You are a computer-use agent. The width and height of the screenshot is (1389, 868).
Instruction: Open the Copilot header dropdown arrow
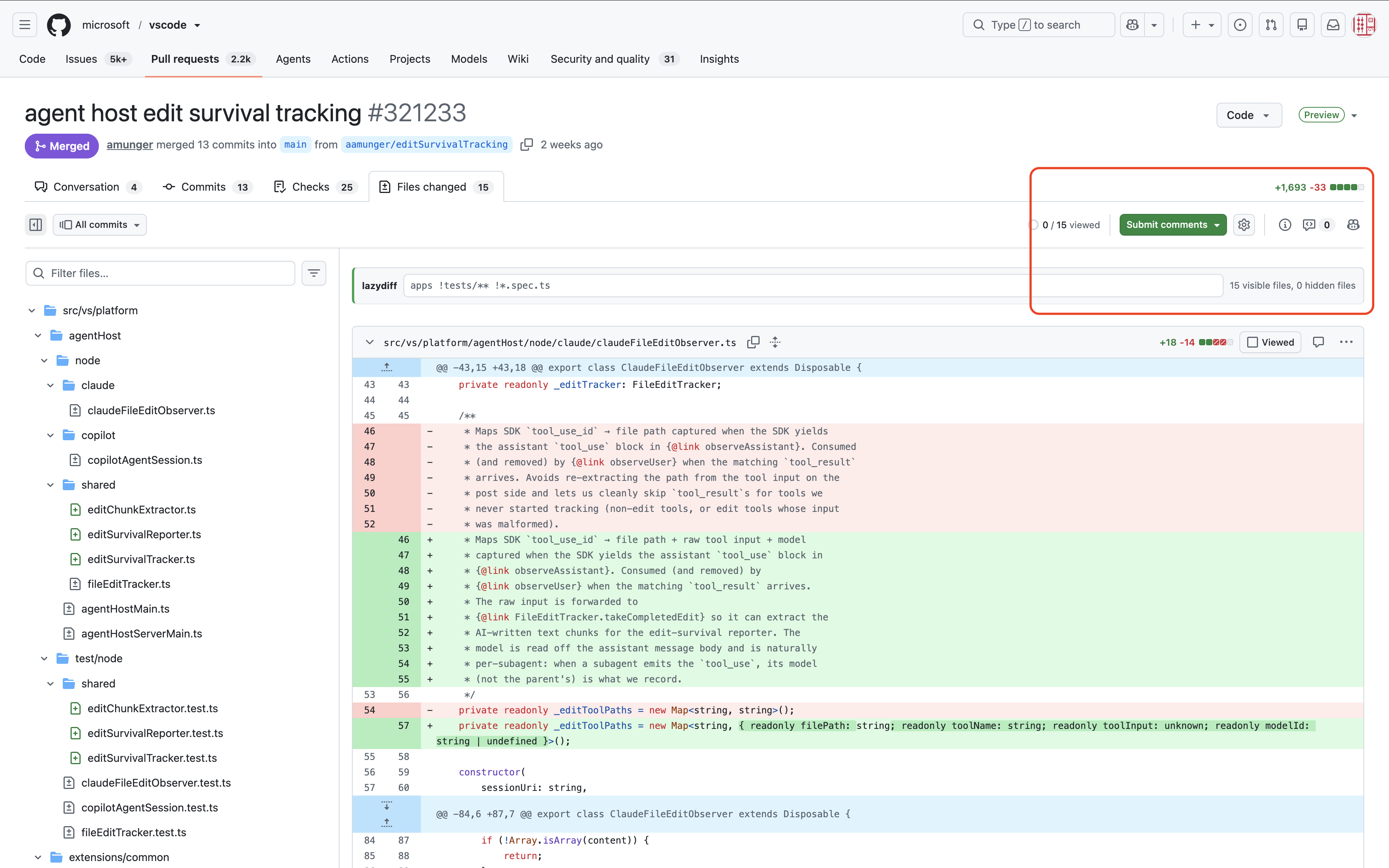click(x=1154, y=25)
